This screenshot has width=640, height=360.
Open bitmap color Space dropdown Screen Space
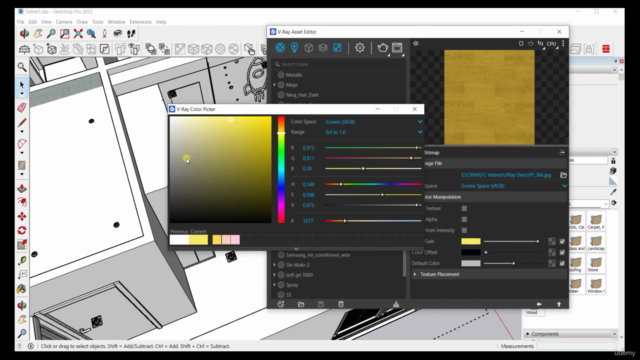pyautogui.click(x=514, y=186)
